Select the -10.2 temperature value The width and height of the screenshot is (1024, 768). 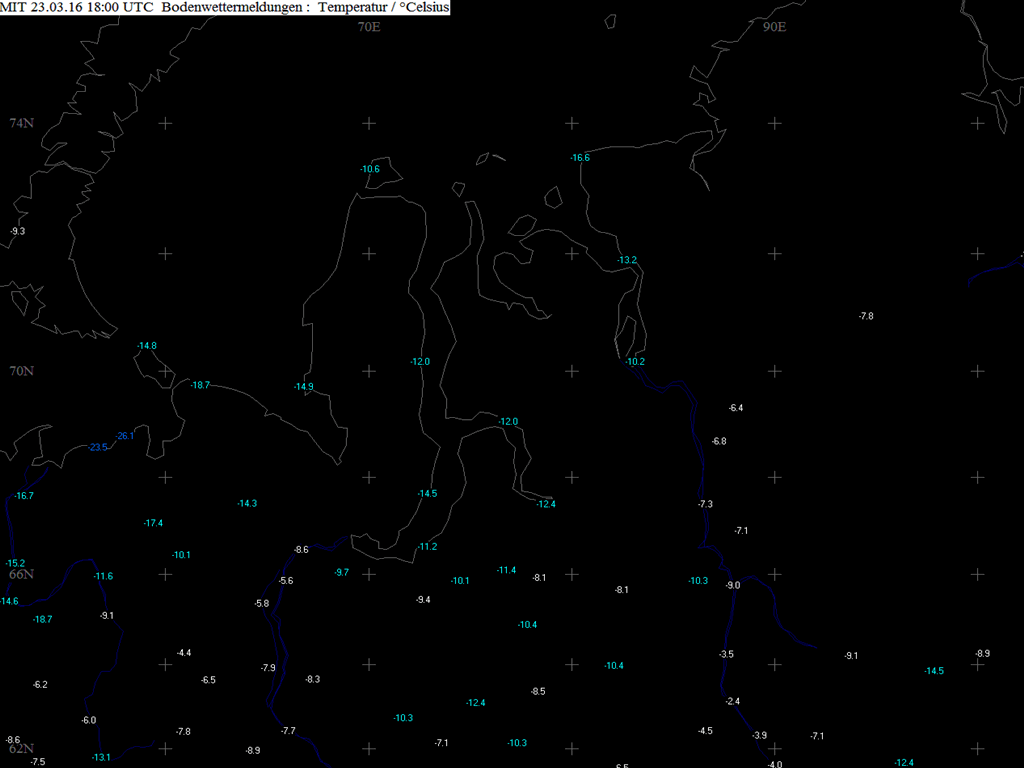coord(635,362)
